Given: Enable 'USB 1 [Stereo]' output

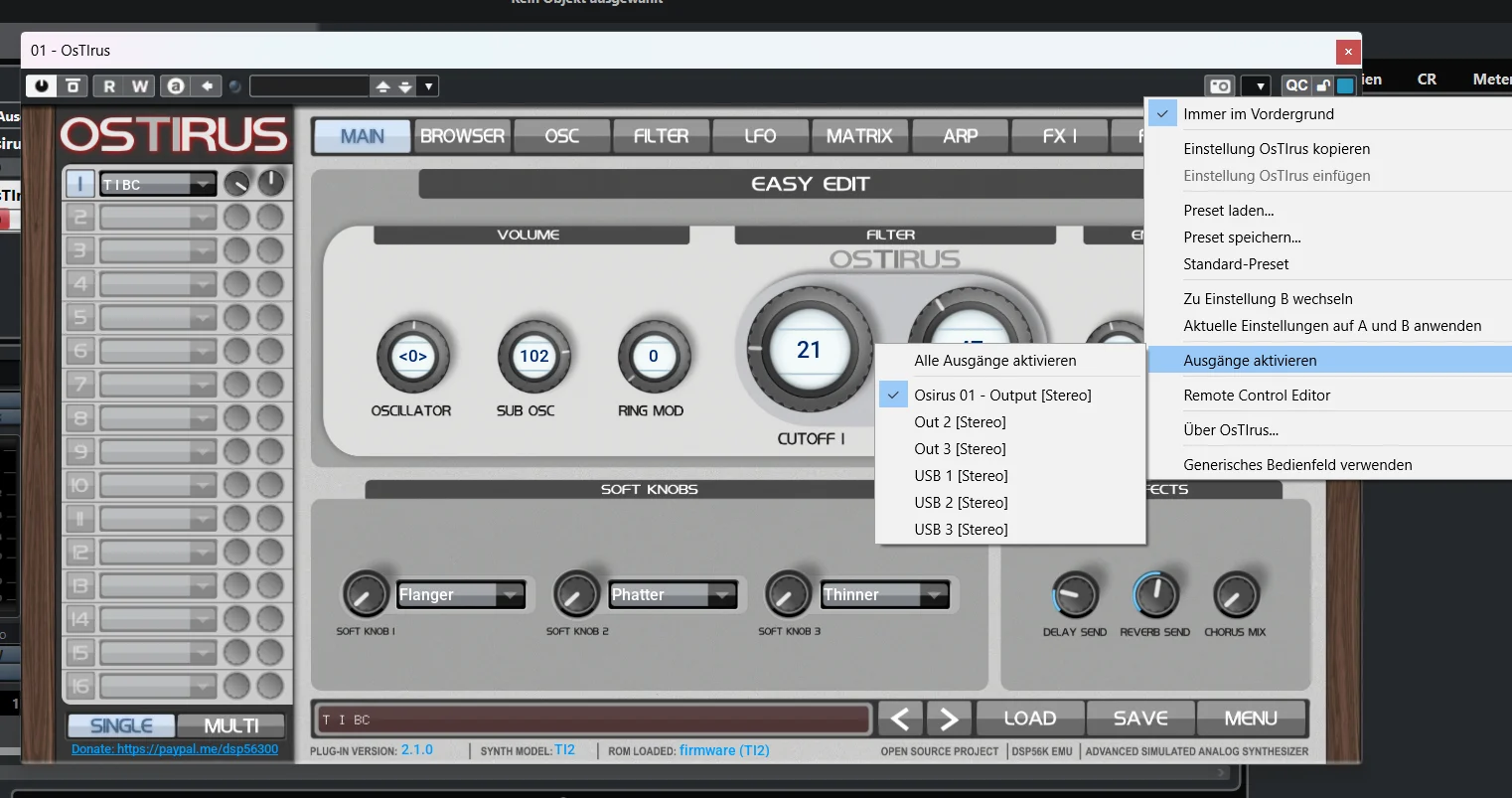Looking at the screenshot, I should pos(1010,476).
